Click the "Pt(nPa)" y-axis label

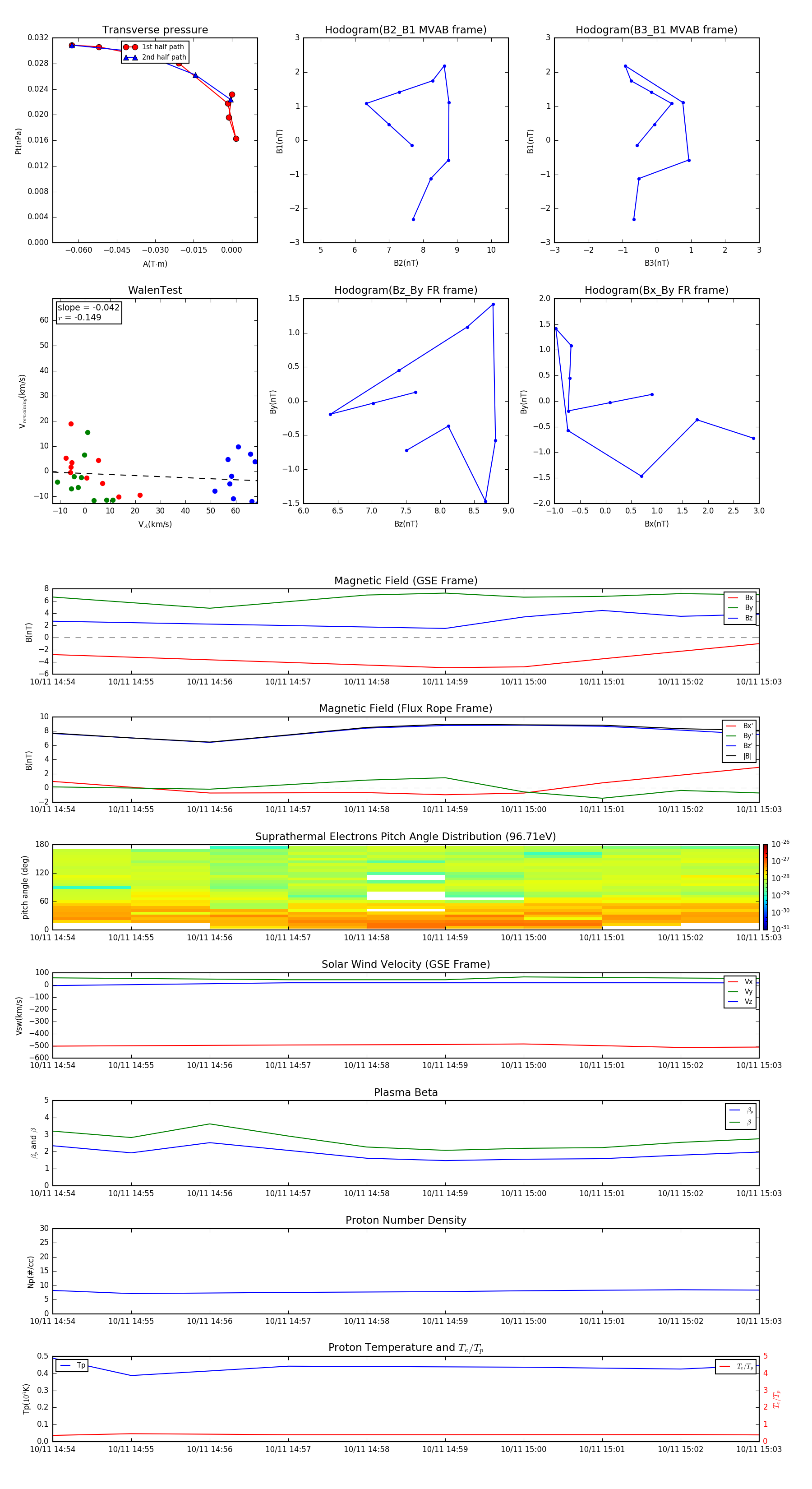[x=18, y=140]
